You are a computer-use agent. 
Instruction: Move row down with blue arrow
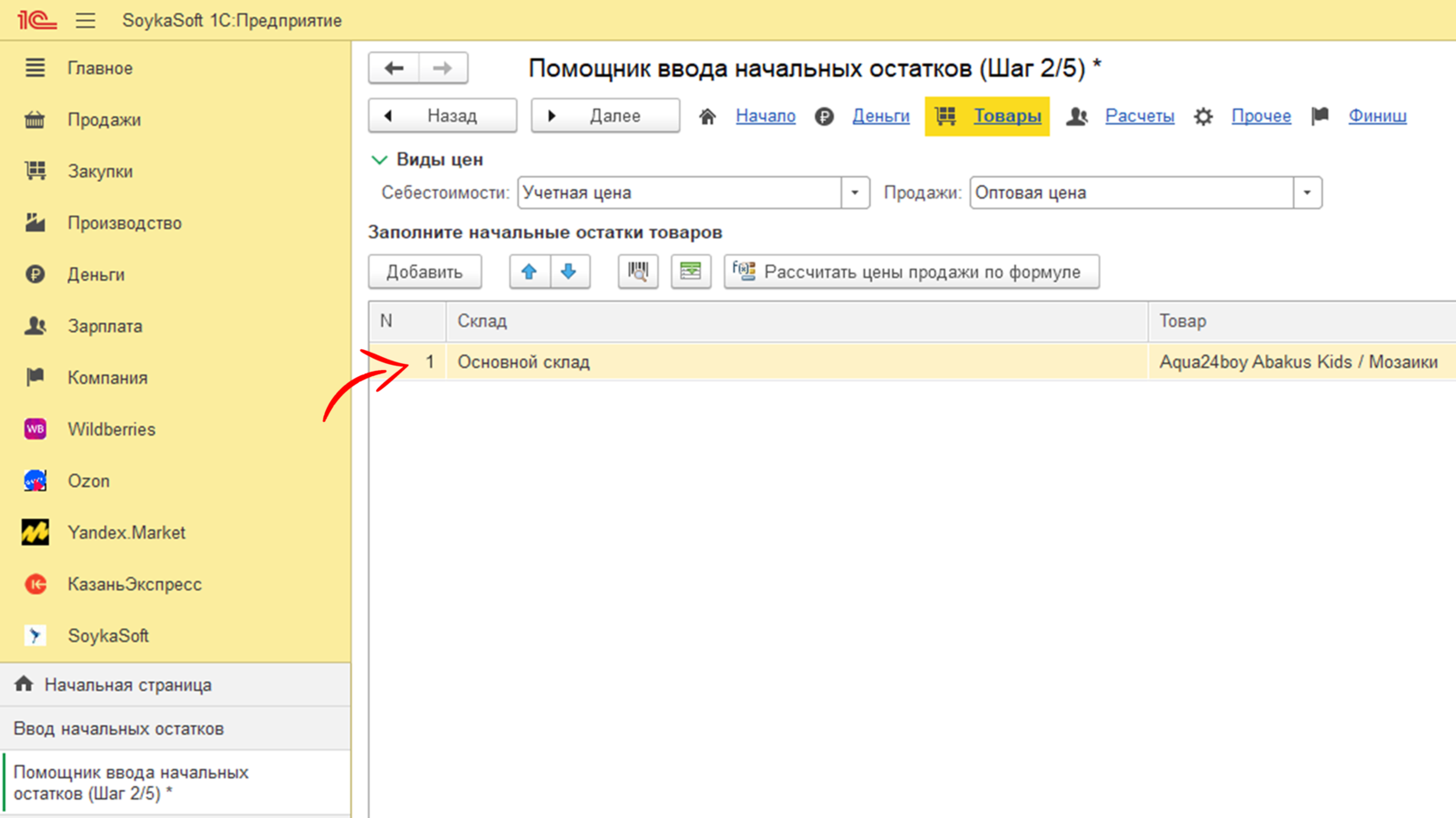click(569, 272)
